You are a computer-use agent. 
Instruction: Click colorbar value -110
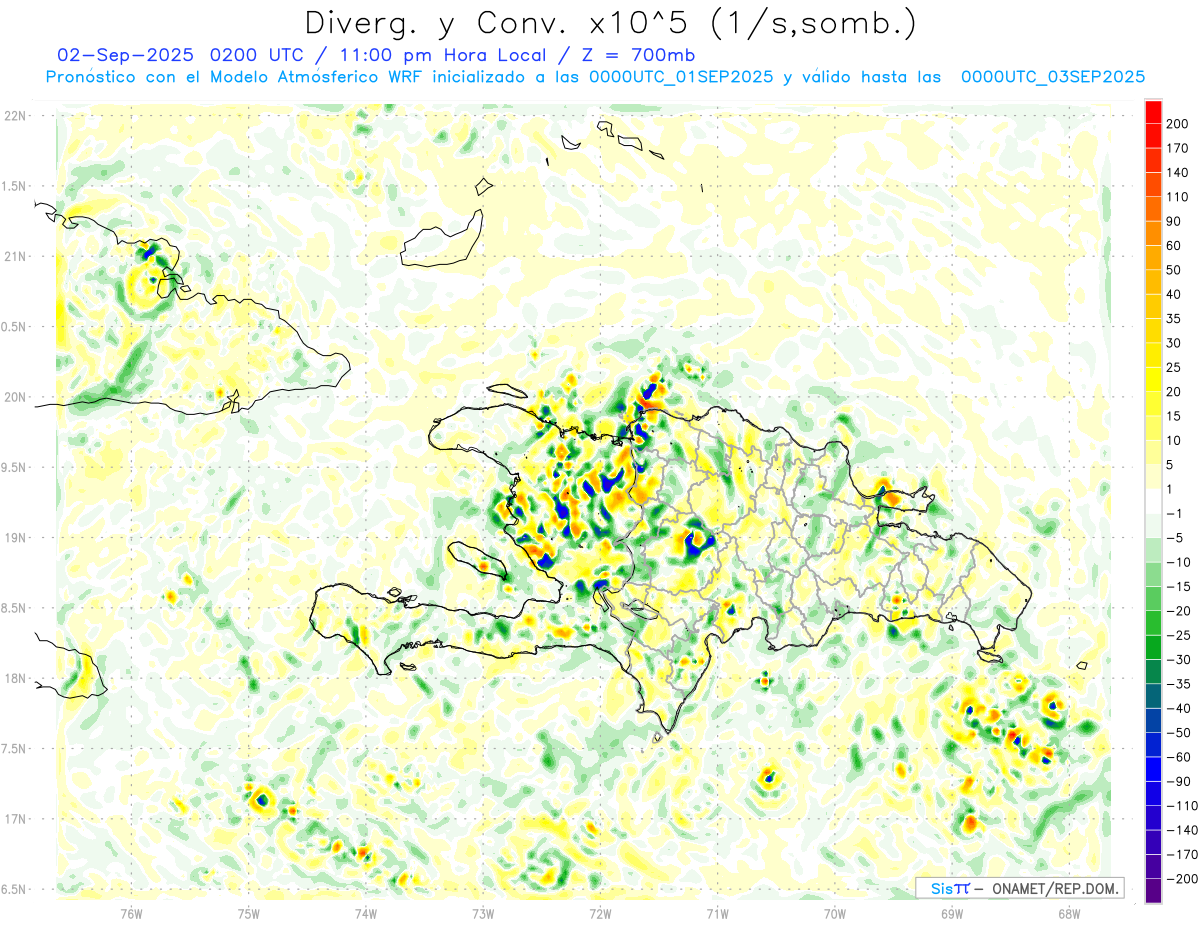(x=1181, y=807)
